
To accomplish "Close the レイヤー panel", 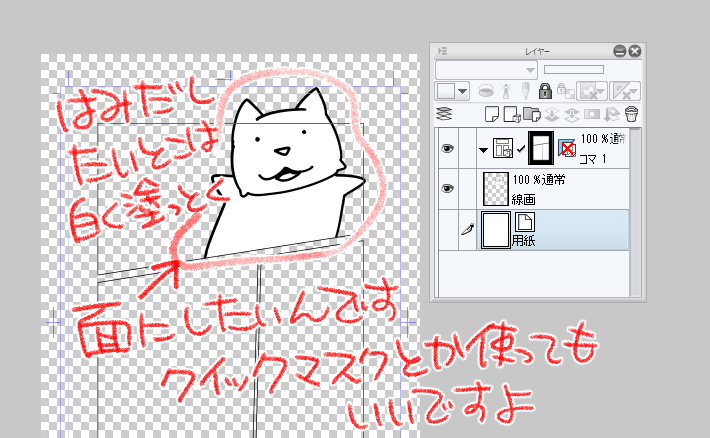I will point(635,51).
